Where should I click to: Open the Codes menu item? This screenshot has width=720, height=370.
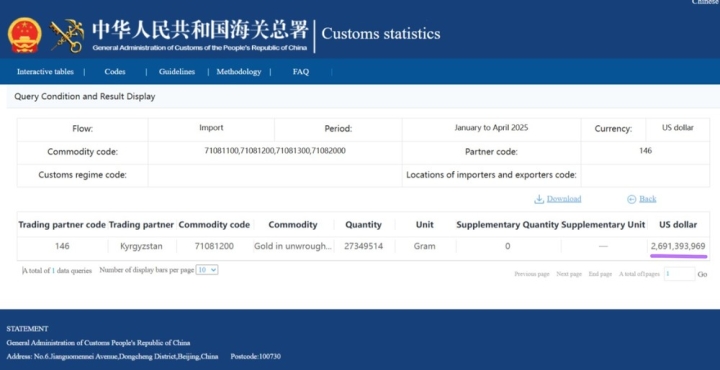(115, 72)
